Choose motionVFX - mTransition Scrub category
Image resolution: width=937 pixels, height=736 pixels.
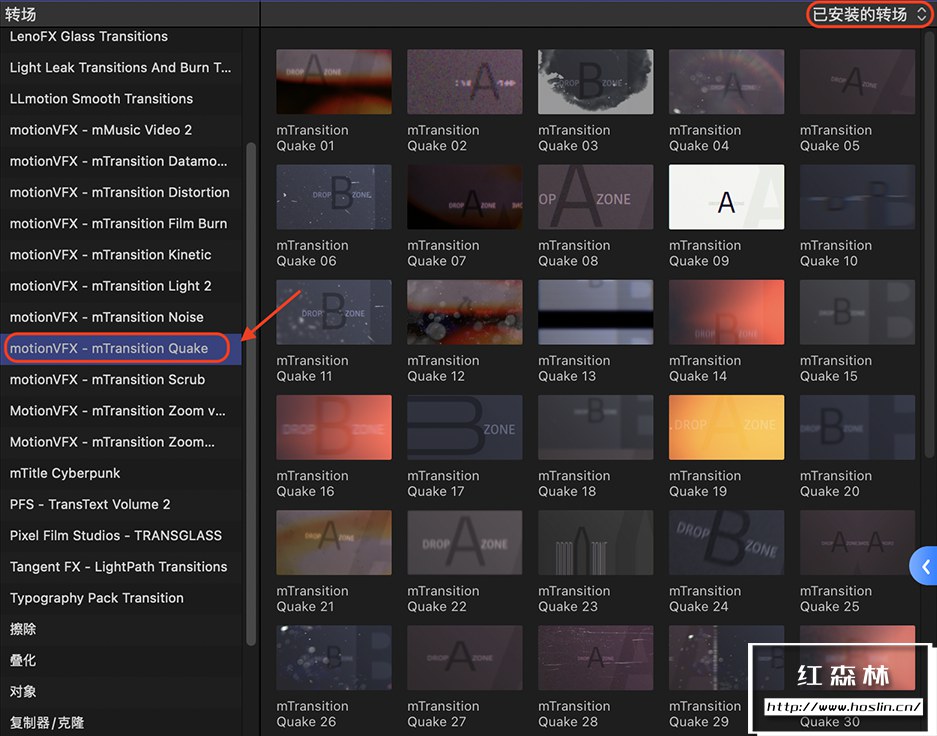point(121,379)
